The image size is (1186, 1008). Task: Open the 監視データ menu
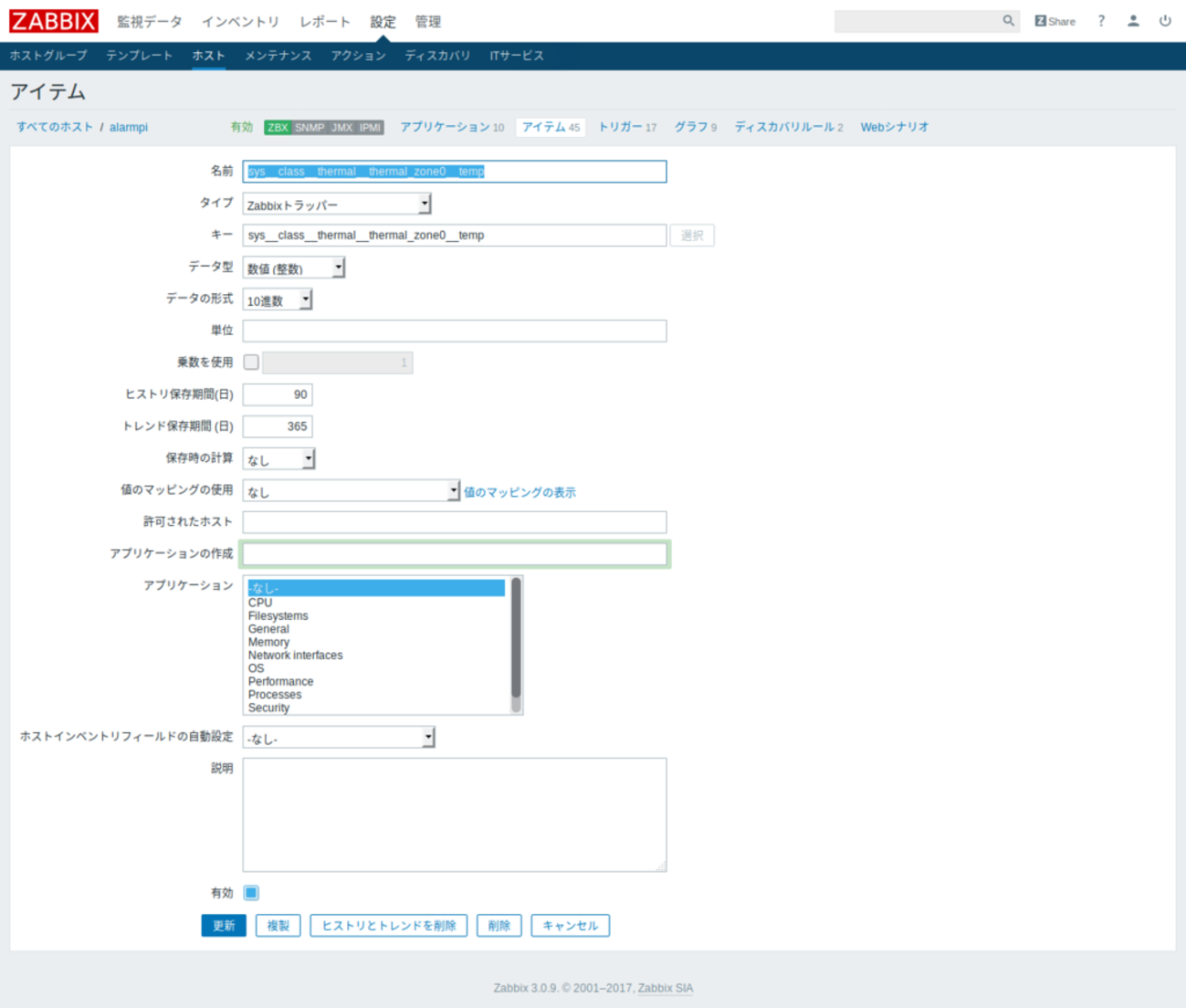(150, 22)
